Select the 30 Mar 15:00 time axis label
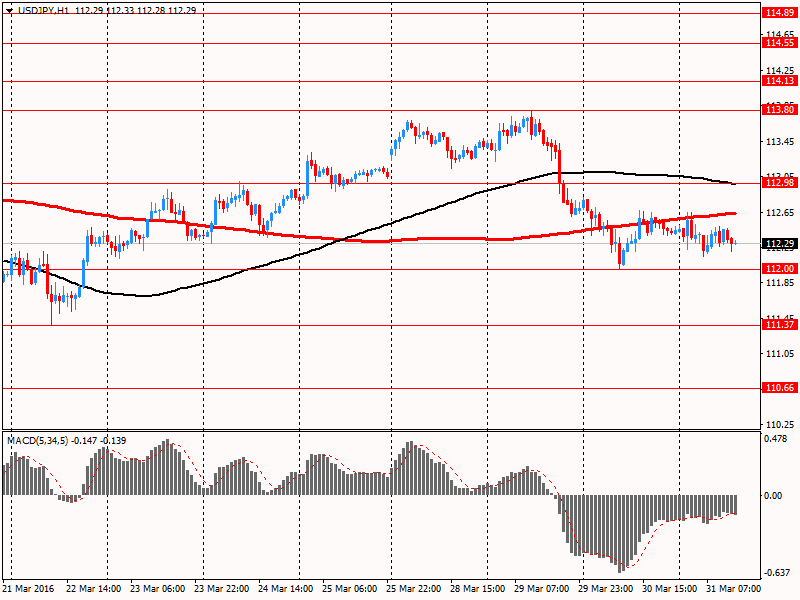Image resolution: width=800 pixels, height=600 pixels. (x=670, y=588)
